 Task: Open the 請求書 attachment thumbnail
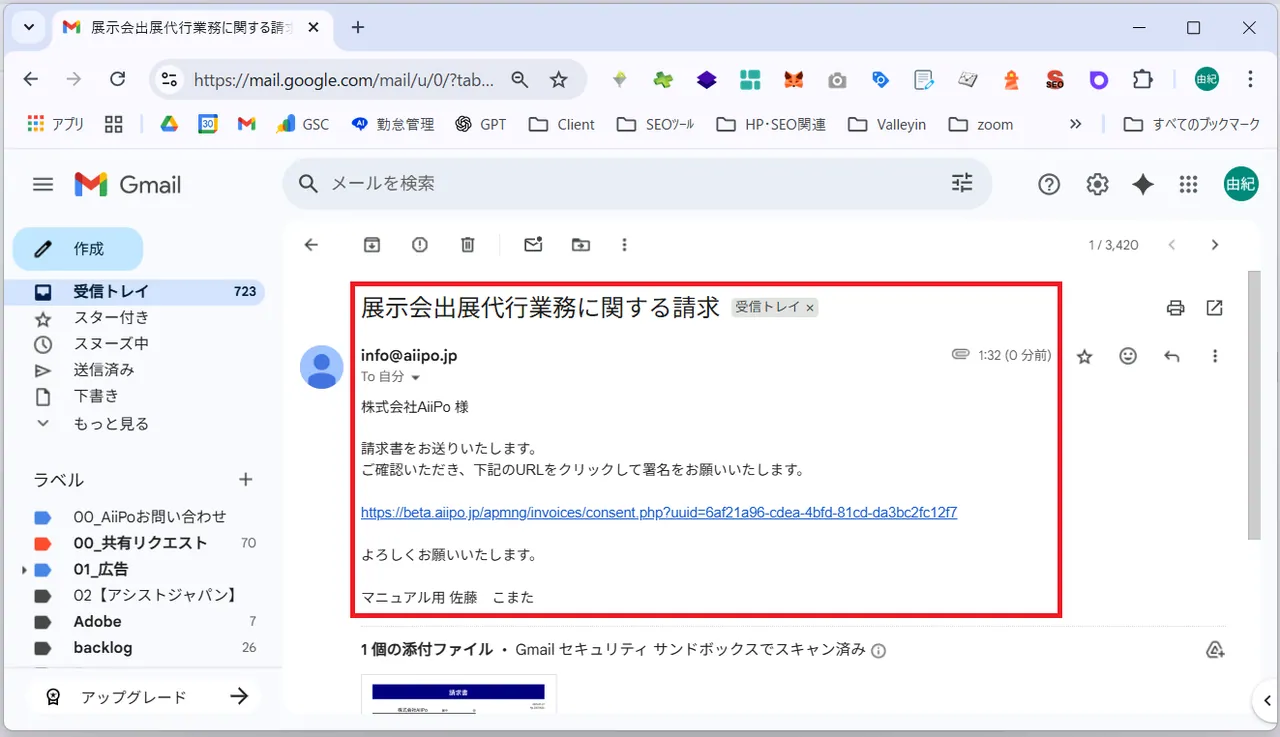click(459, 694)
